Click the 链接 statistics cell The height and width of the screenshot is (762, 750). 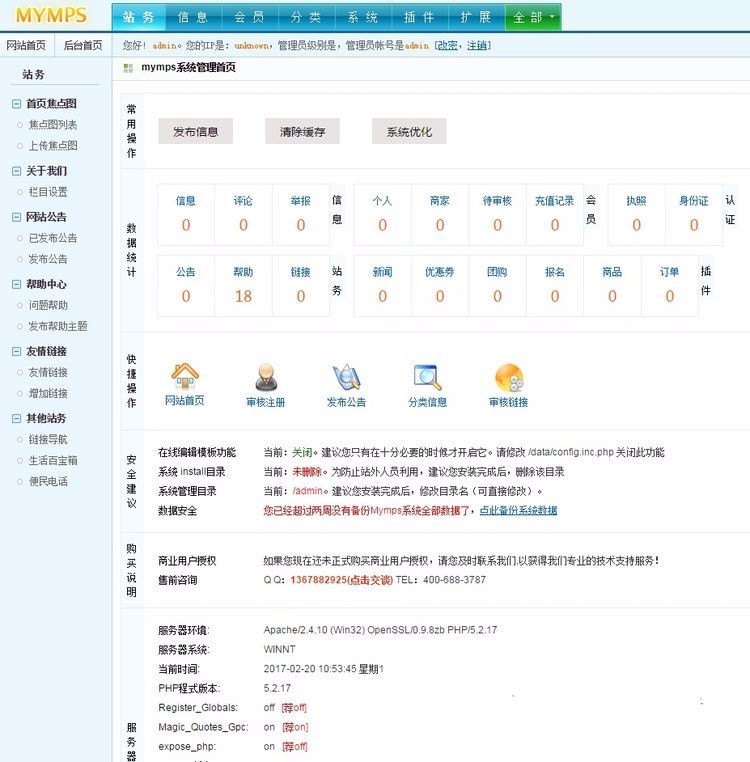[x=300, y=286]
